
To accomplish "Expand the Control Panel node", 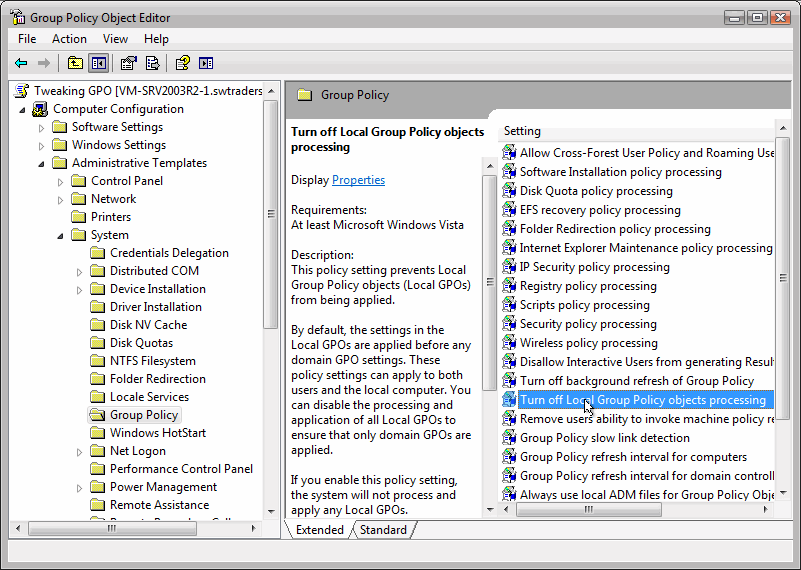I will (60, 182).
